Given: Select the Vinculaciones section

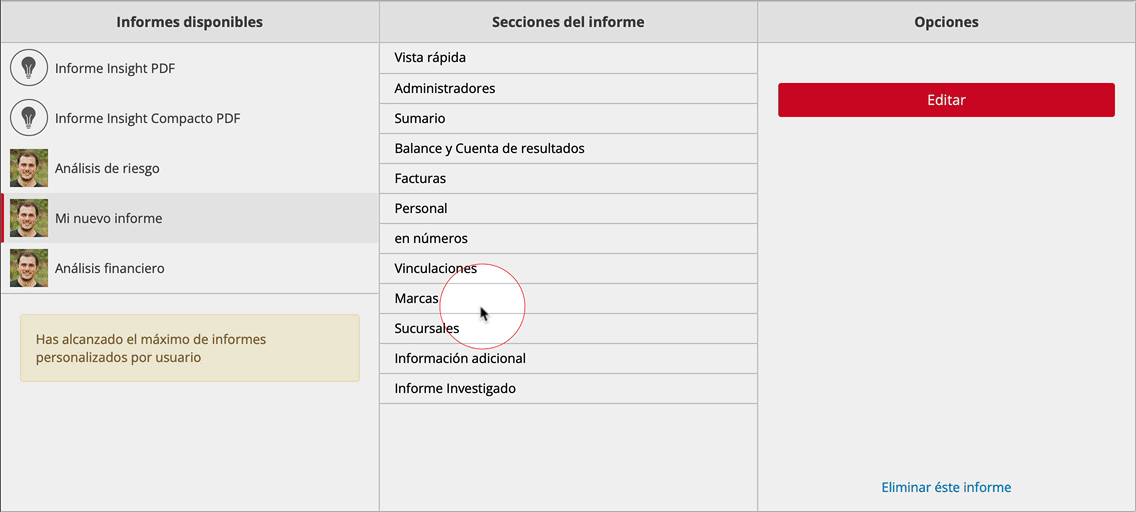Looking at the screenshot, I should [x=568, y=269].
